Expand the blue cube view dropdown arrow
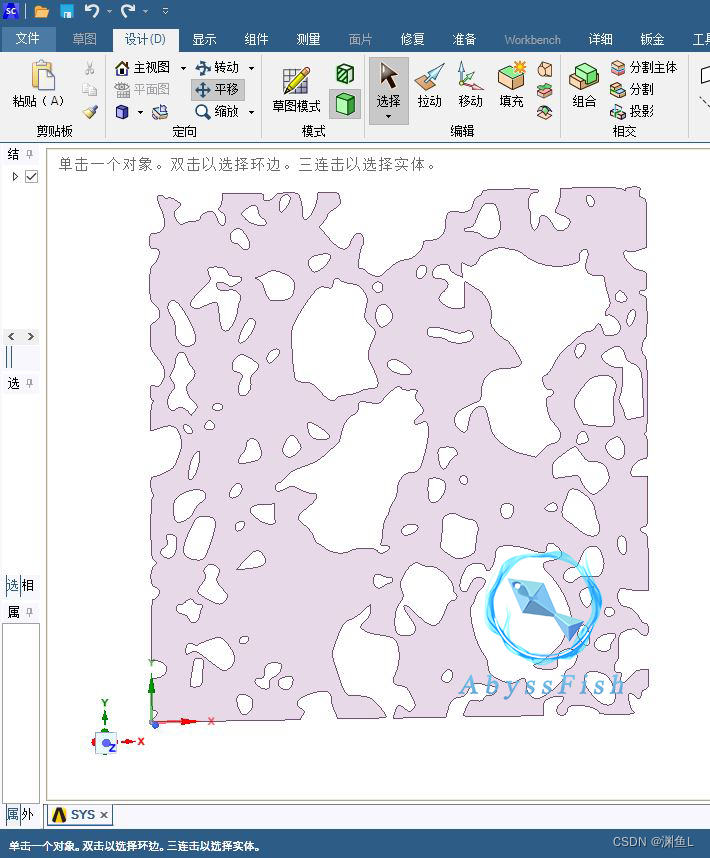 [x=141, y=112]
